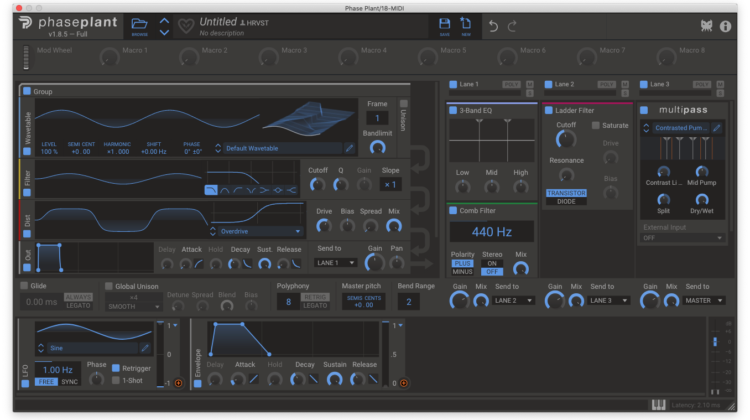
Task: Select low-pass filter shape icon
Action: coord(211,190)
